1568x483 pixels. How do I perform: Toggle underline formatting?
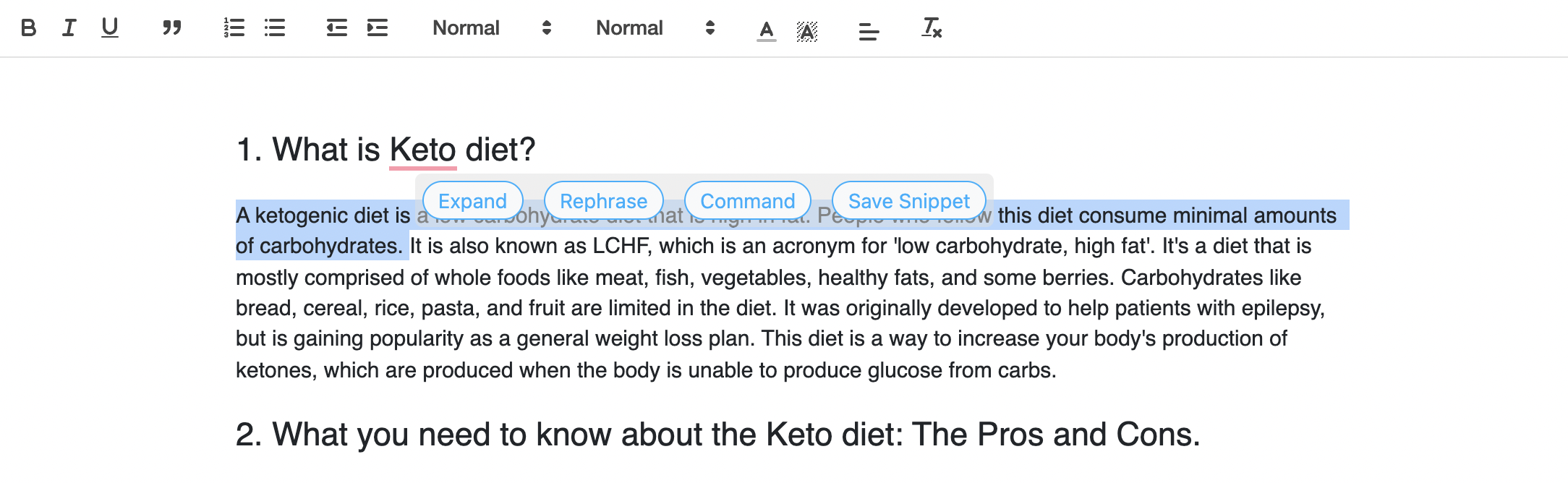click(110, 28)
